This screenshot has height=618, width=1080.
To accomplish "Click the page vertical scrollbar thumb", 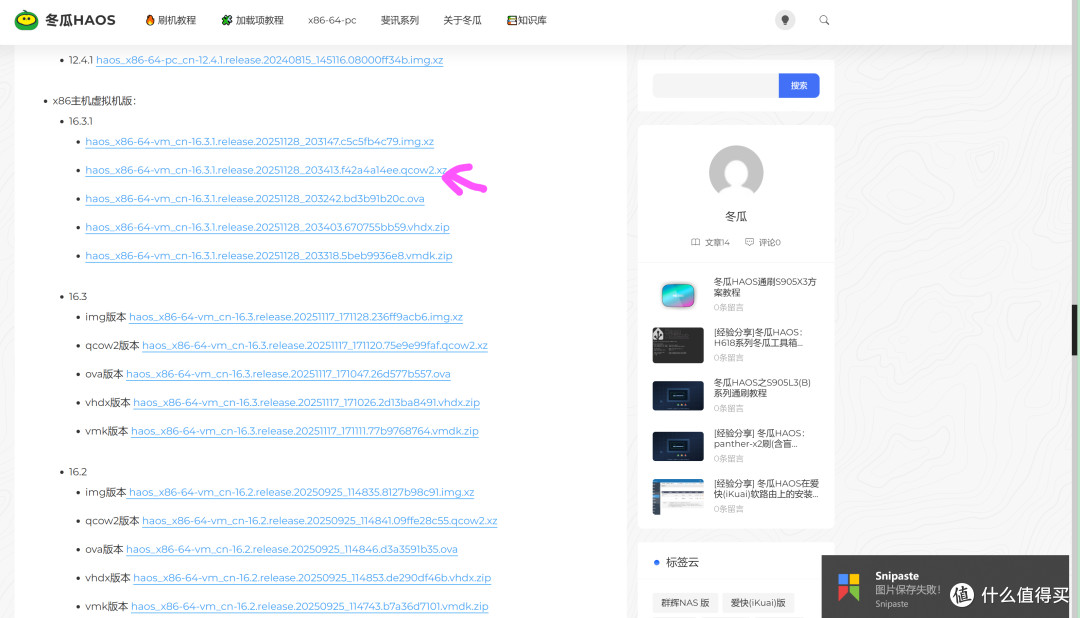I will [1074, 330].
